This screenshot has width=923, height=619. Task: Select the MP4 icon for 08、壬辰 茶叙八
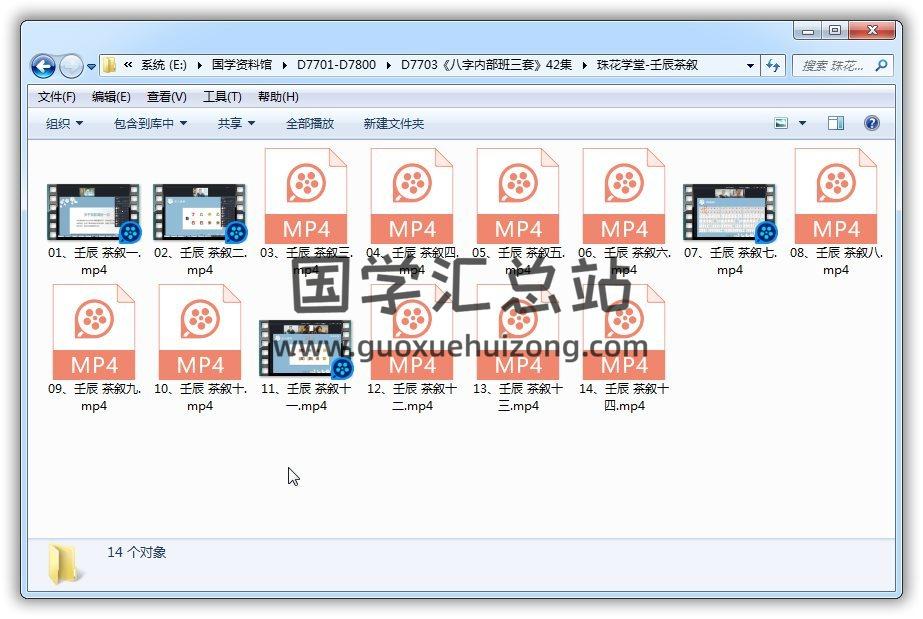pos(836,195)
